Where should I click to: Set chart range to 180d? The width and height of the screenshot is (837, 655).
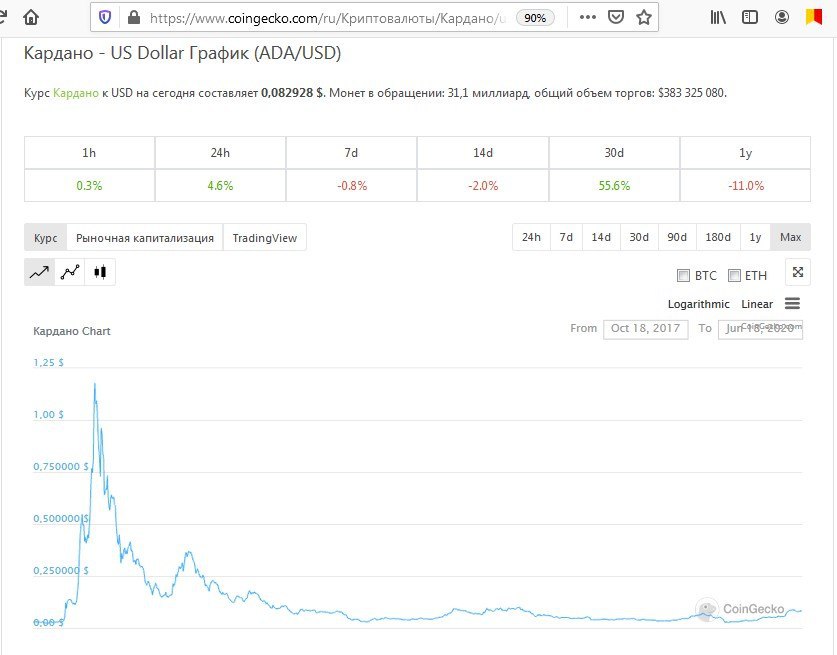(x=718, y=237)
